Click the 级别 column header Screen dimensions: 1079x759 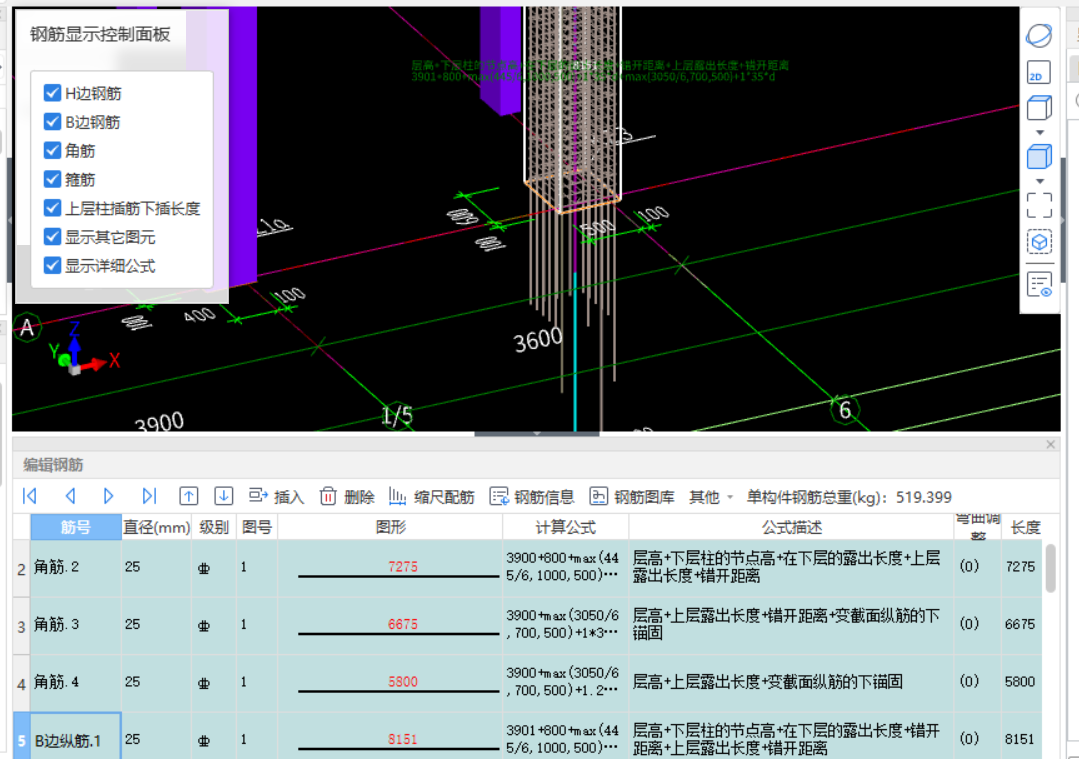tap(213, 527)
